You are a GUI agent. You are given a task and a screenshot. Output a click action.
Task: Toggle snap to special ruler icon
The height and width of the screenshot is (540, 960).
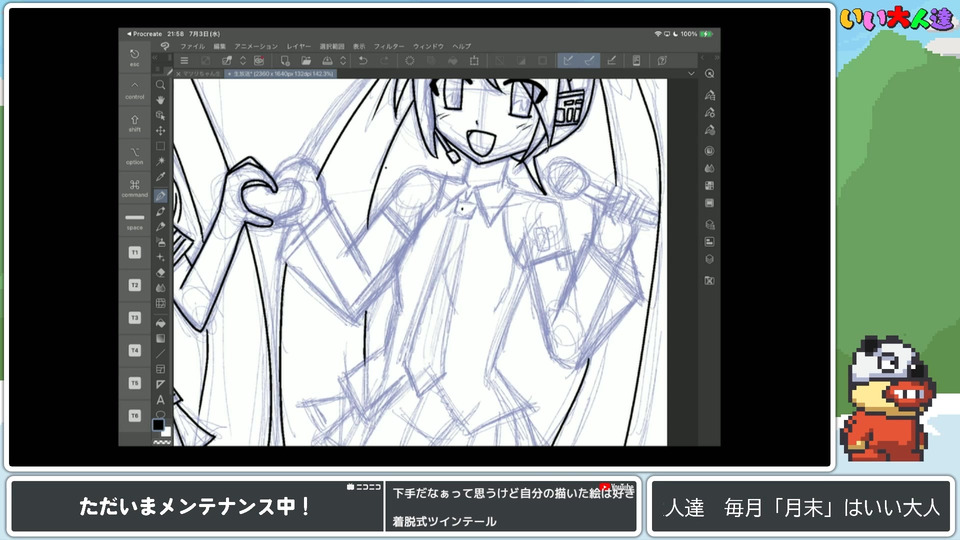coord(590,61)
